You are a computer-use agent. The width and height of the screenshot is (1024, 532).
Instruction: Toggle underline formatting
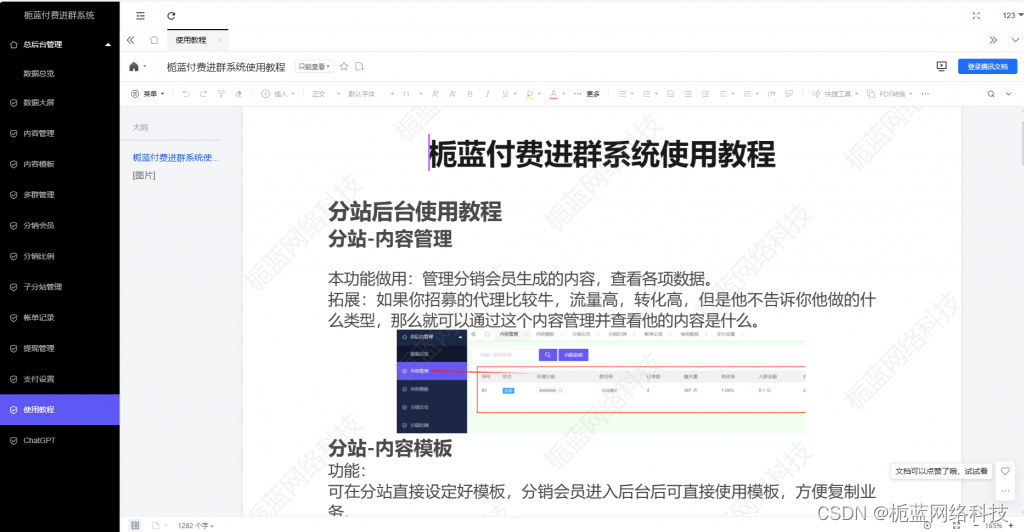tap(505, 94)
